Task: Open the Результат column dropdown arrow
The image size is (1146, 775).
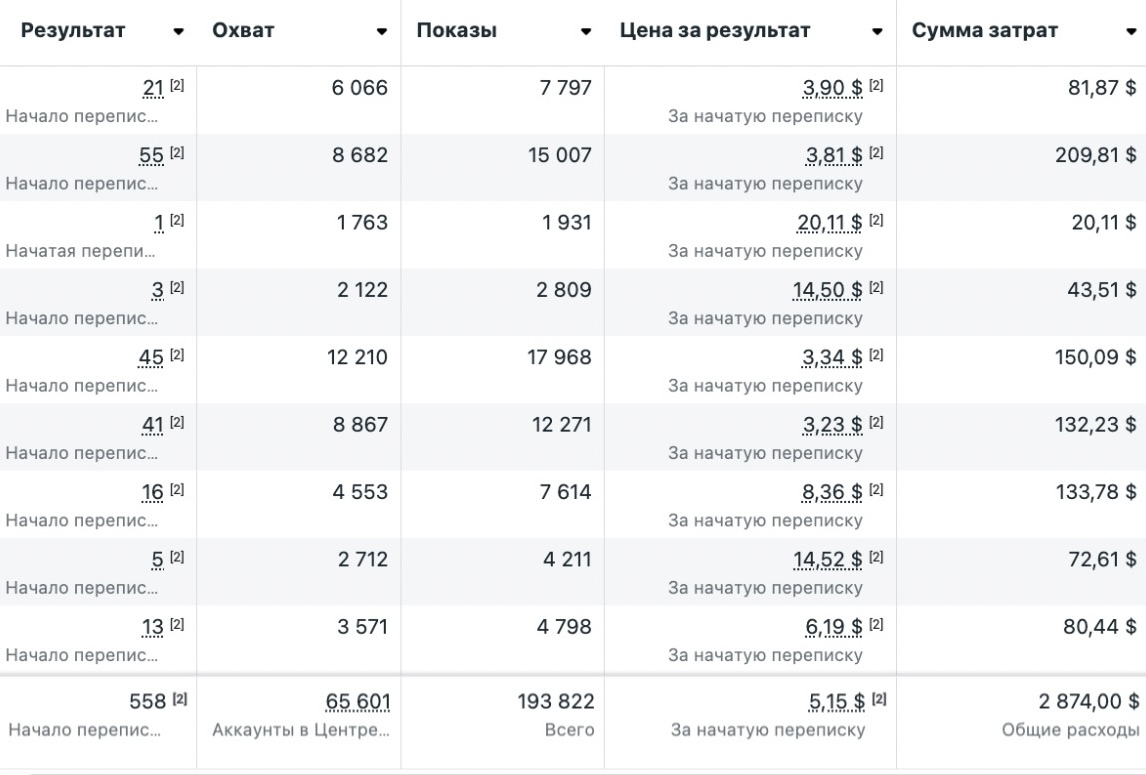Action: coord(179,31)
